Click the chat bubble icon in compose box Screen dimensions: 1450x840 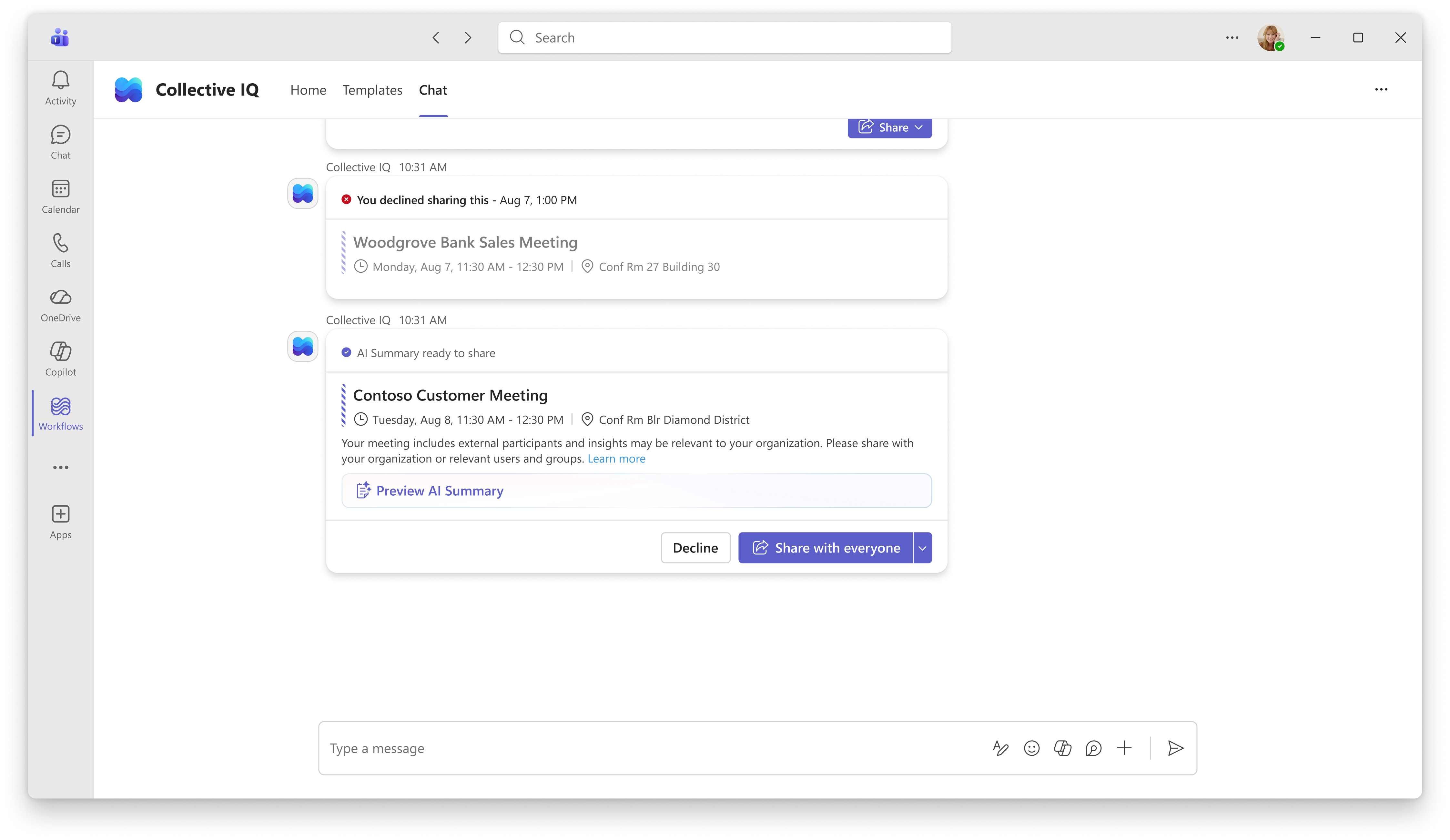[x=1093, y=748]
